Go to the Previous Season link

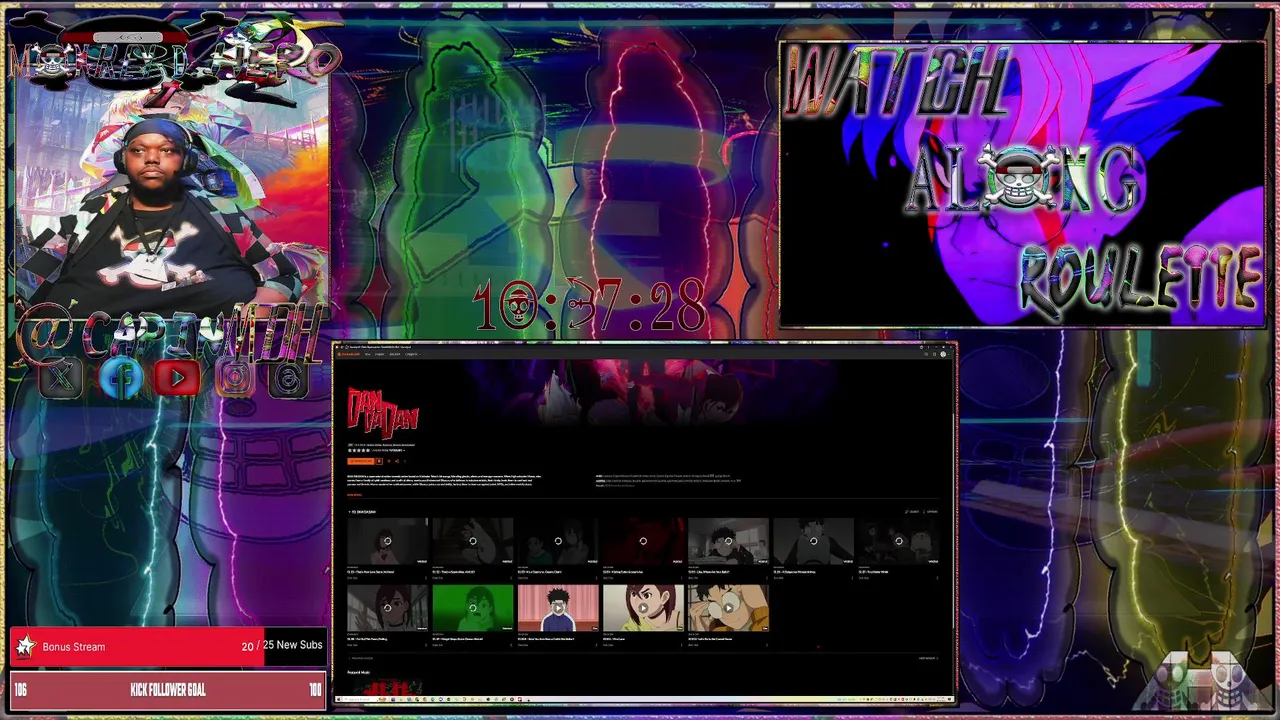click(x=361, y=658)
